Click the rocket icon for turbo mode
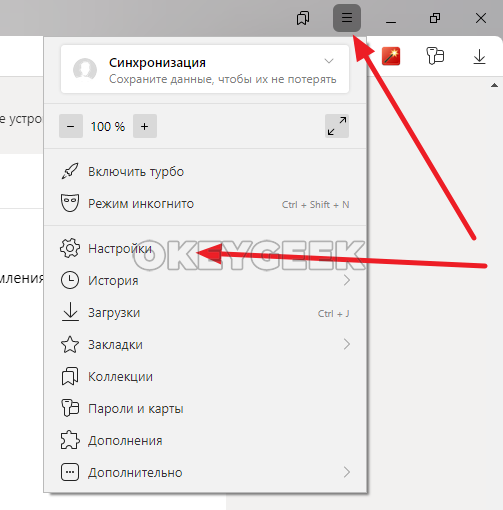The width and height of the screenshot is (503, 510). coord(70,171)
